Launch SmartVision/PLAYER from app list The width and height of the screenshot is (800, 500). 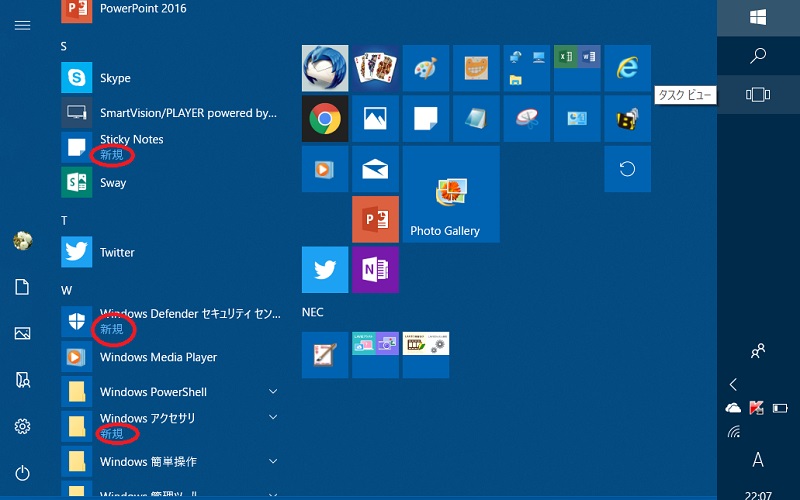tap(171, 113)
